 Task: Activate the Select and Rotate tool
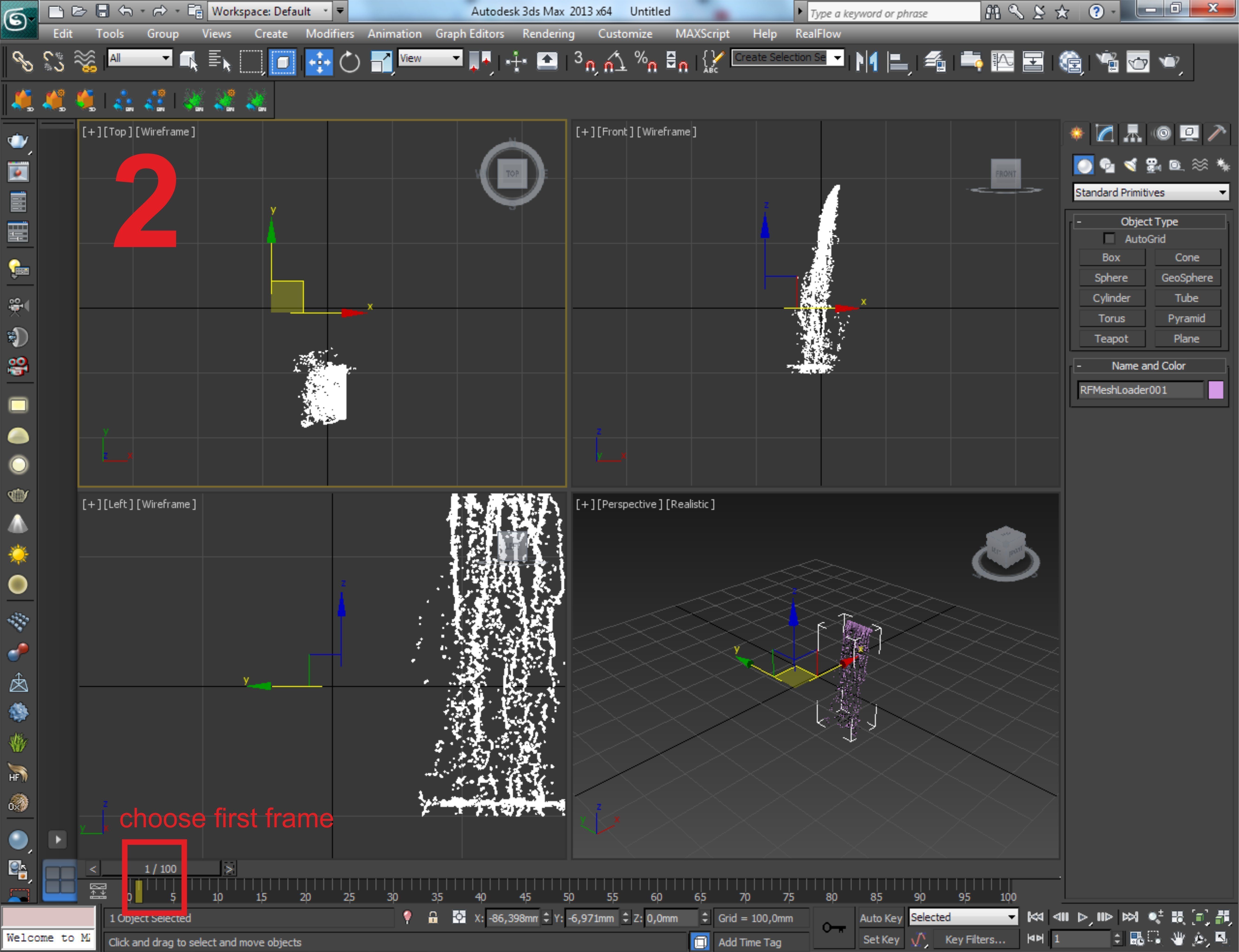point(350,61)
